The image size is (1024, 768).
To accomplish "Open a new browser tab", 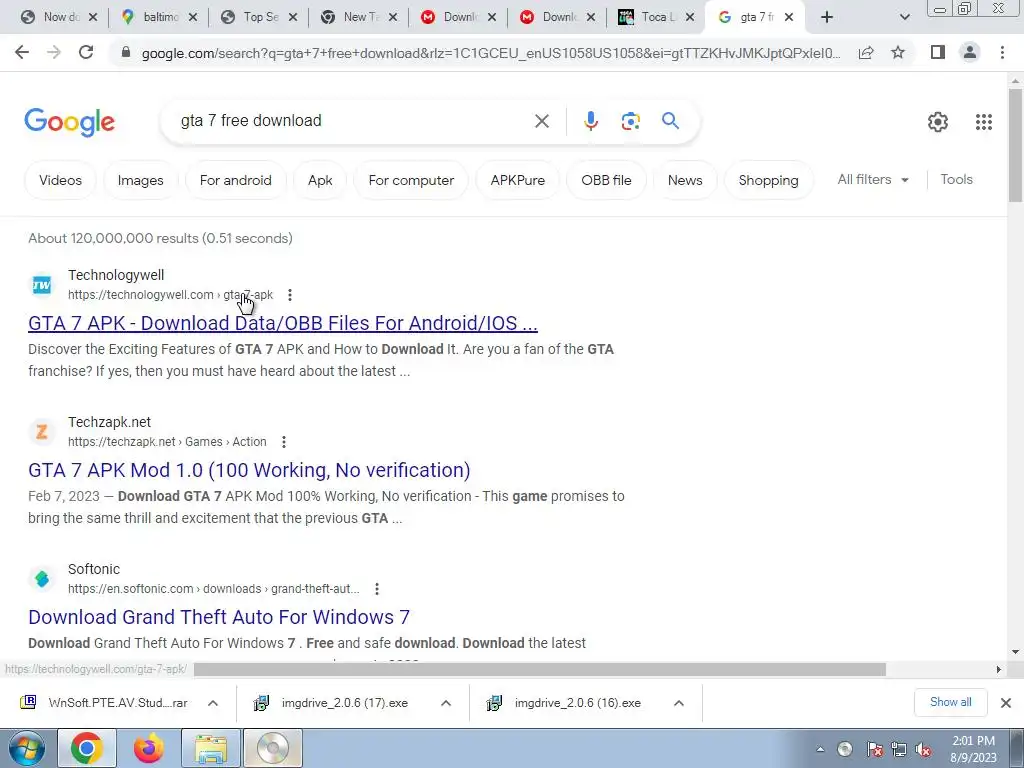I will [827, 17].
